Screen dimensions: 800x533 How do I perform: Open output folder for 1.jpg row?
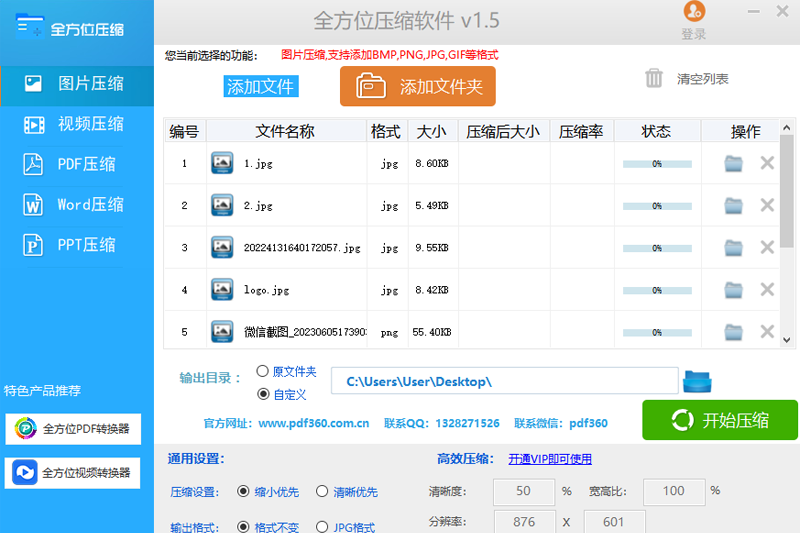click(x=734, y=164)
